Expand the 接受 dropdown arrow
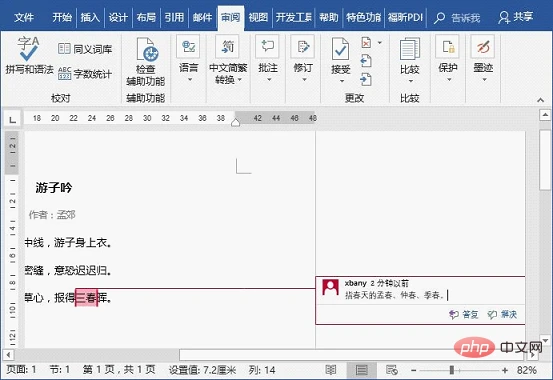This screenshot has height=380, width=553. (341, 82)
